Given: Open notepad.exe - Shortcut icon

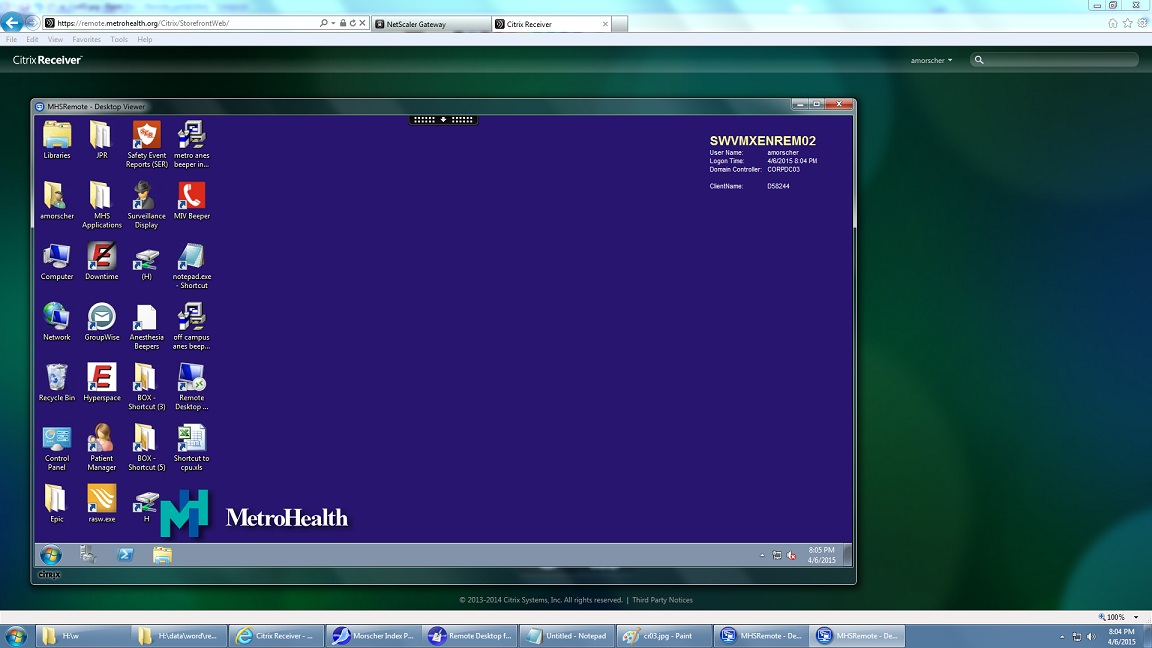Looking at the screenshot, I should click(x=191, y=266).
